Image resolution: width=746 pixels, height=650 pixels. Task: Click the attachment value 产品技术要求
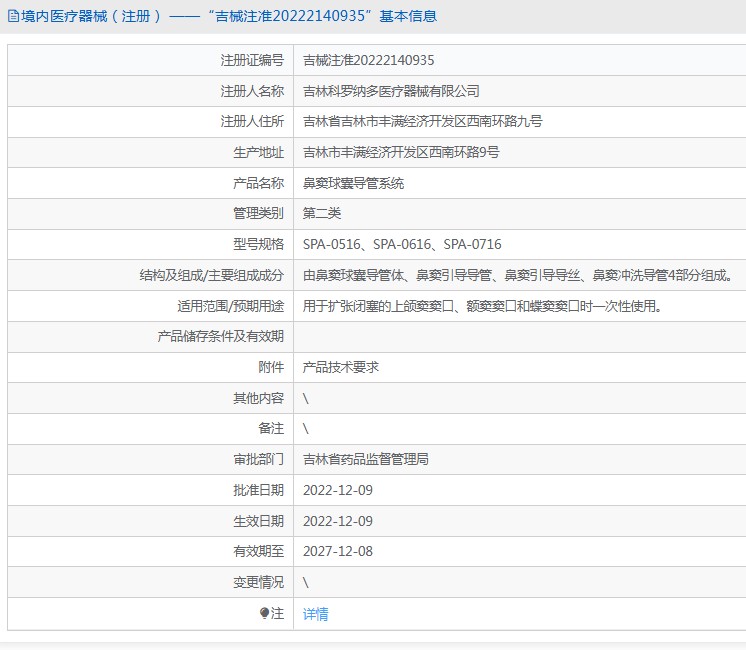(x=341, y=367)
